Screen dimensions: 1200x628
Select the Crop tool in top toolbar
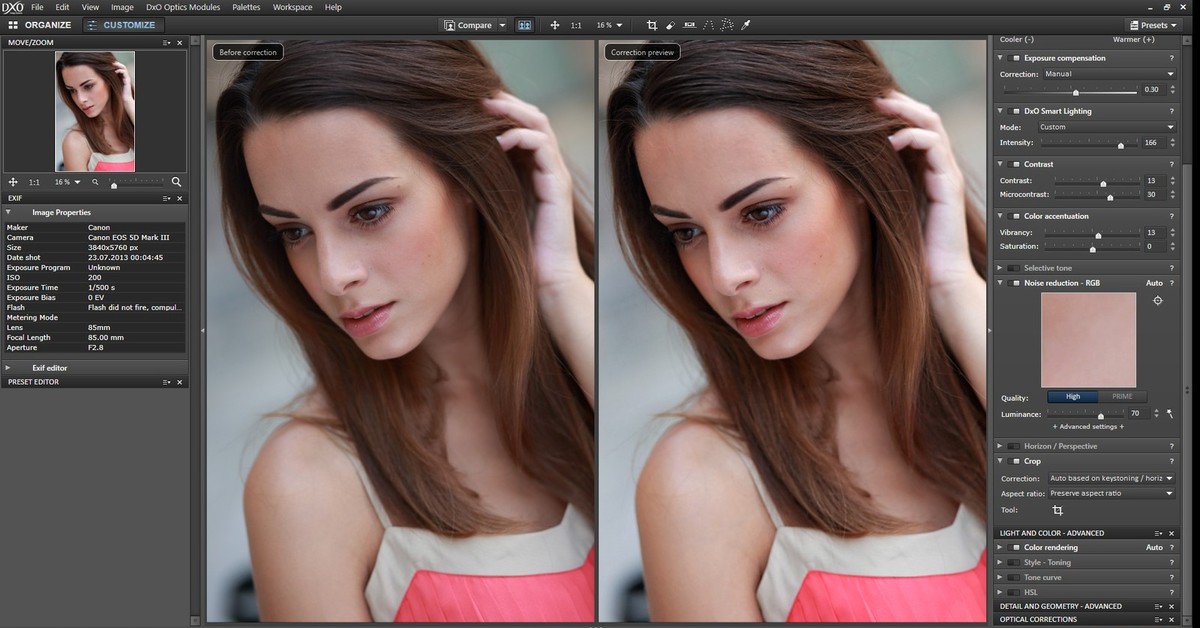coord(652,25)
